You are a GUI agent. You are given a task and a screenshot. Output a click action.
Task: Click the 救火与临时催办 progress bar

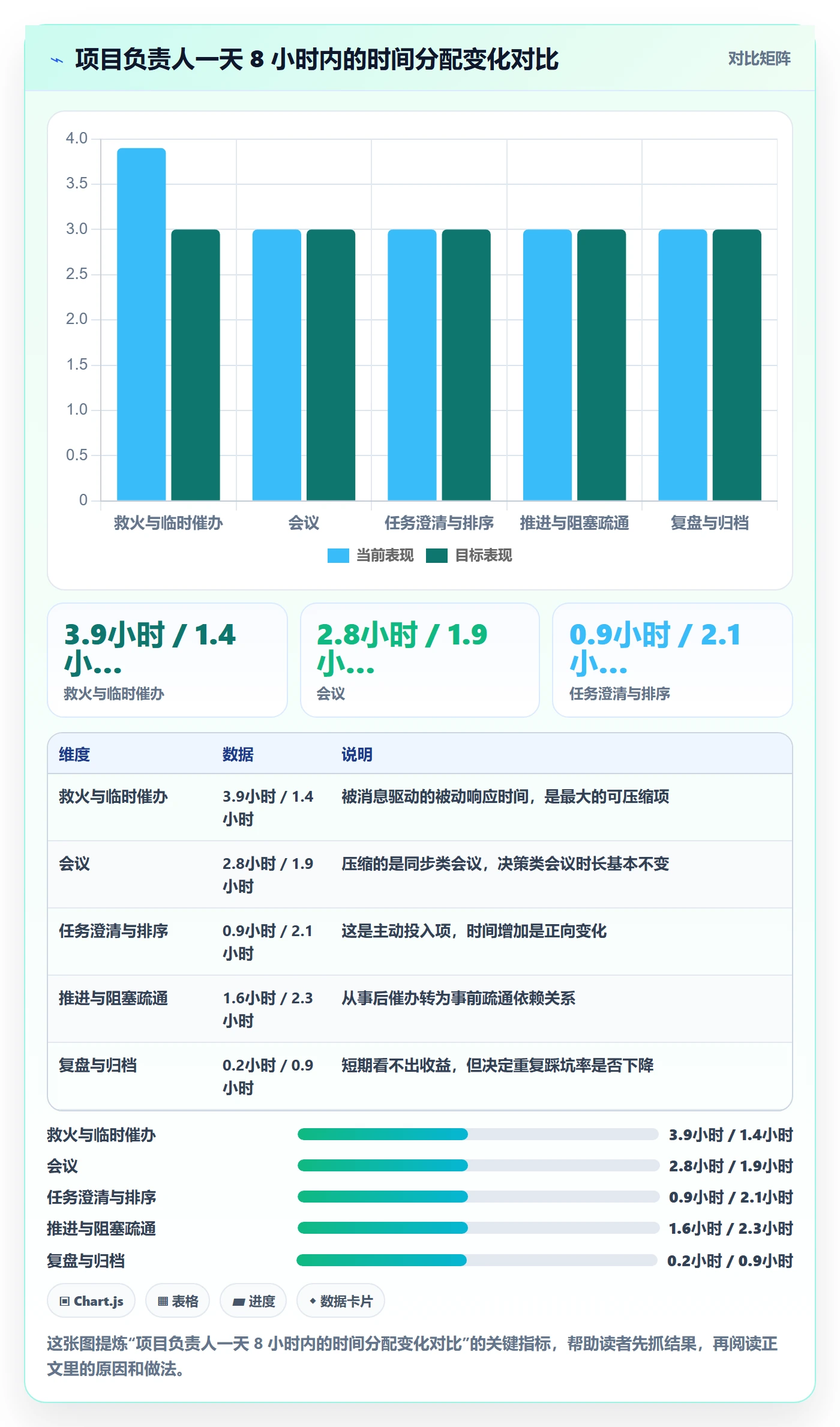point(478,1134)
